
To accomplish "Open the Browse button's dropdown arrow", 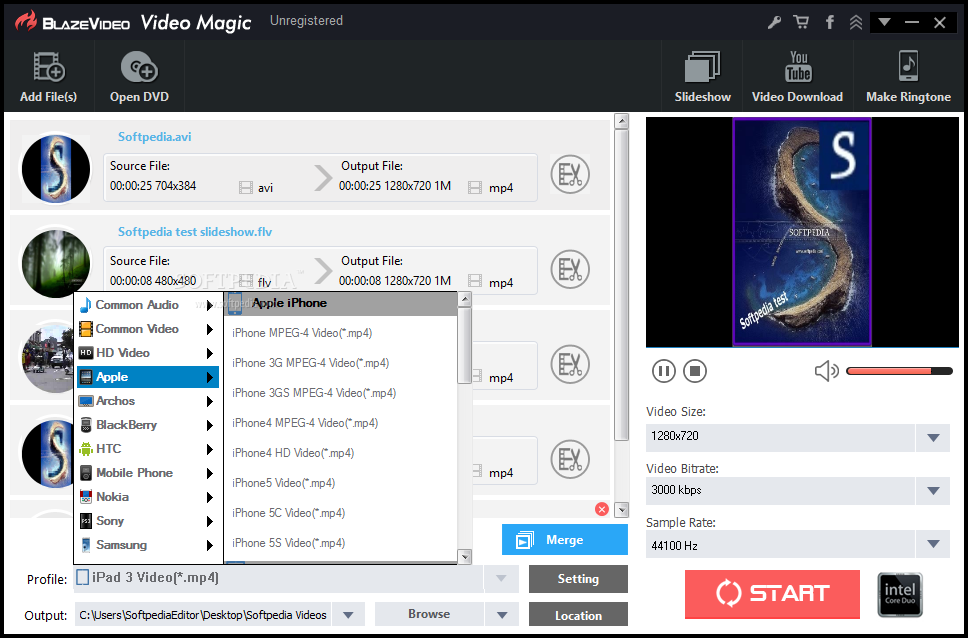I will click(x=502, y=615).
